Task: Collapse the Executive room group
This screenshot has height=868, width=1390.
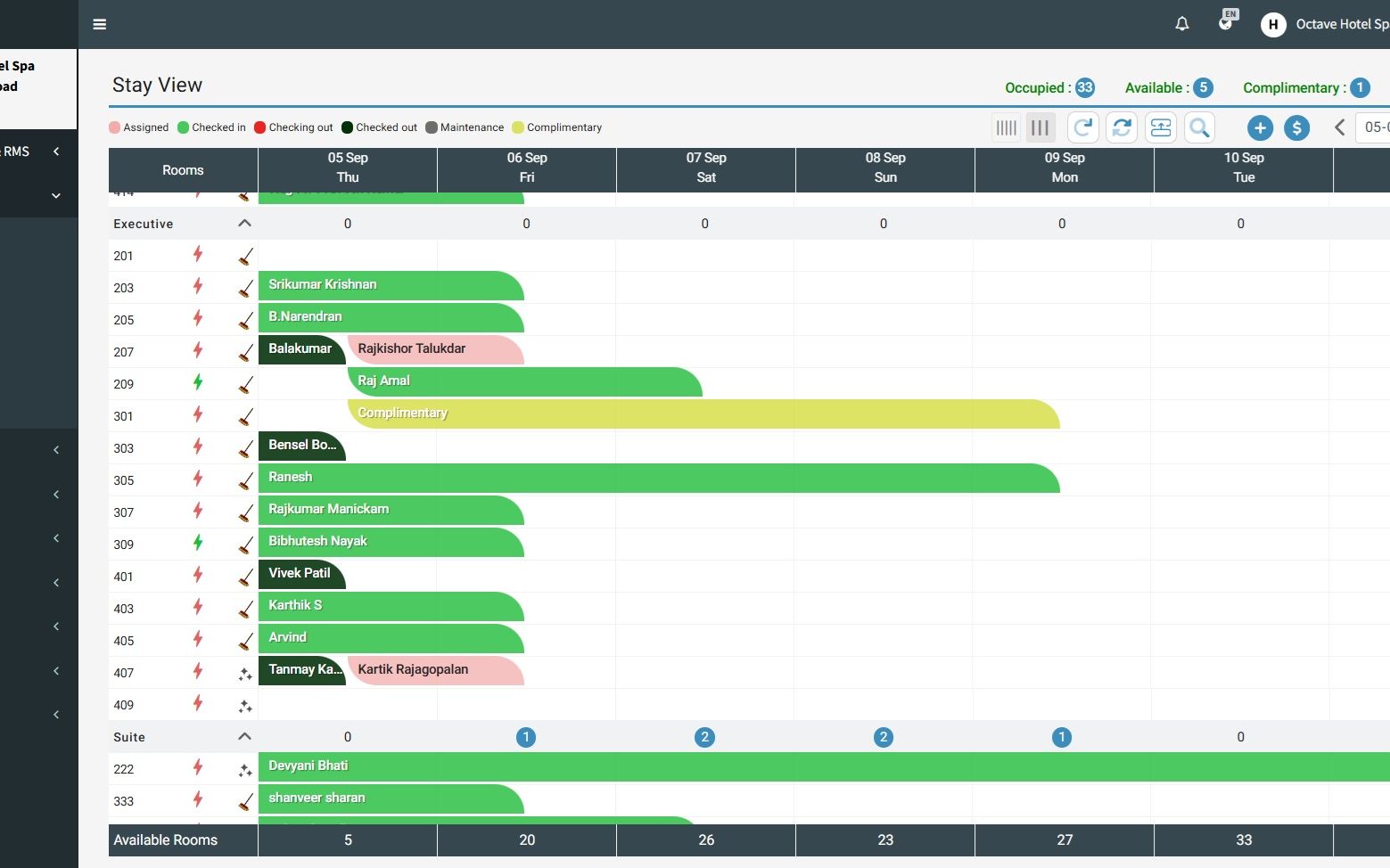Action: (x=244, y=224)
